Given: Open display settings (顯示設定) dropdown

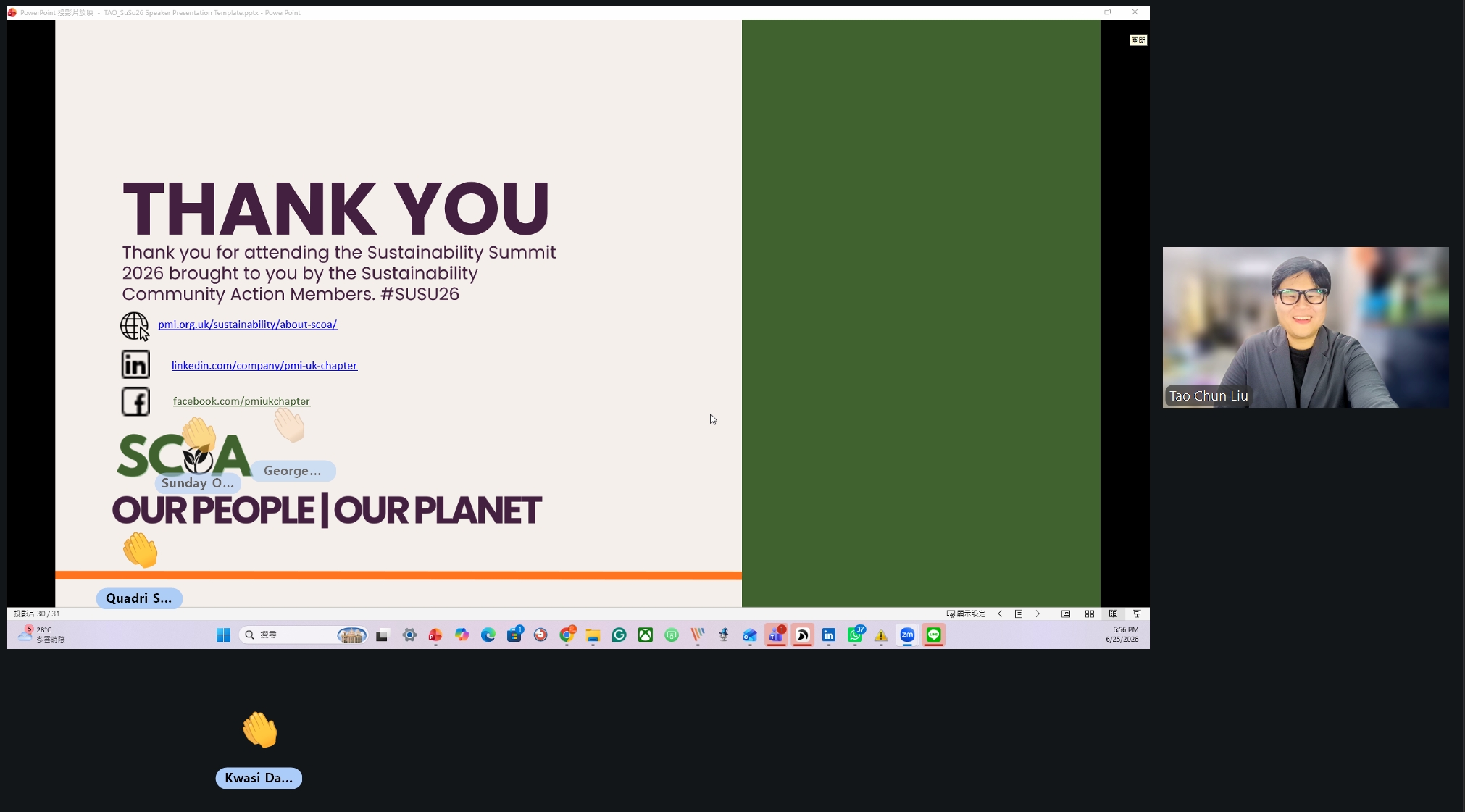Looking at the screenshot, I should 966,614.
